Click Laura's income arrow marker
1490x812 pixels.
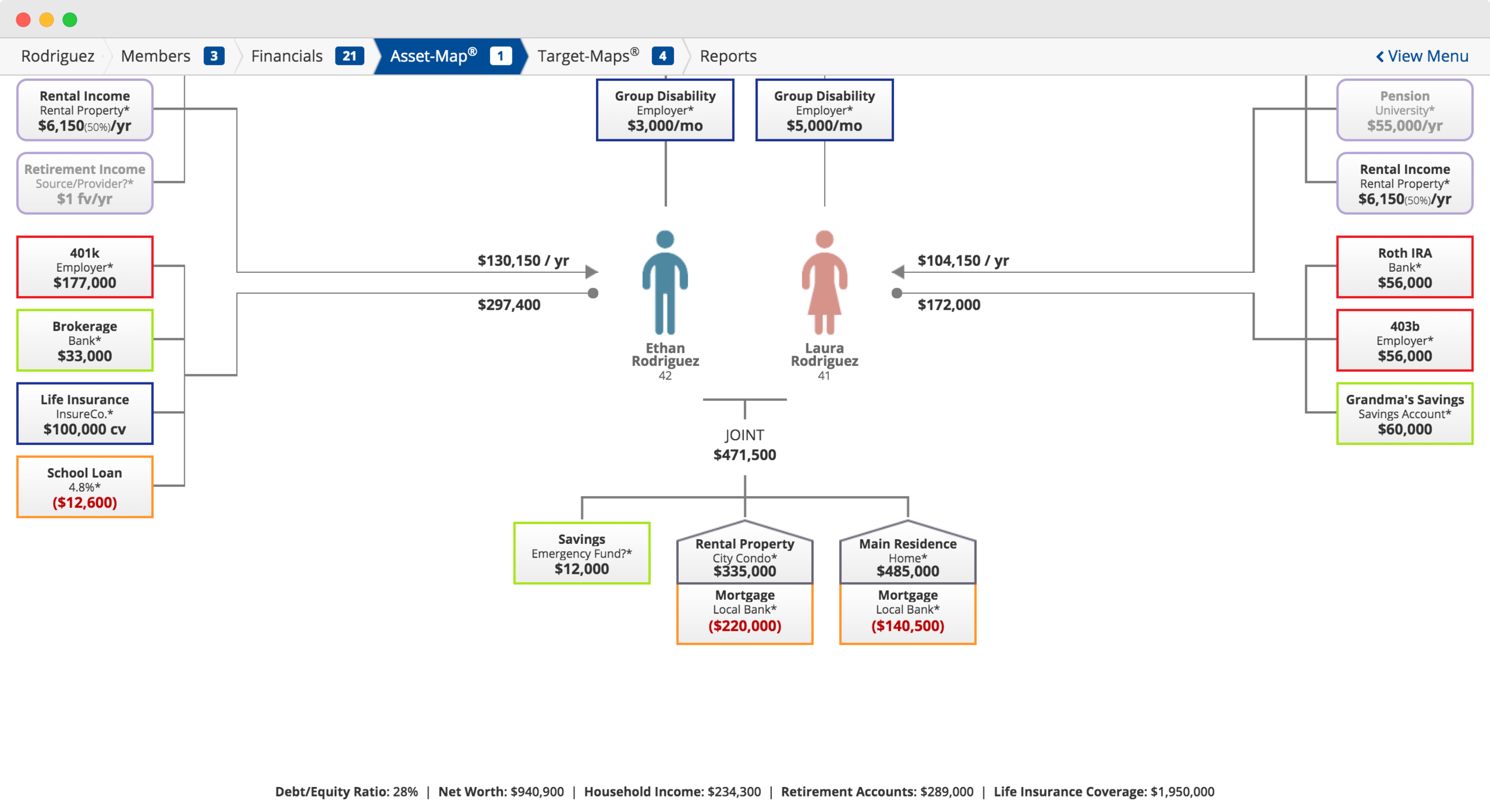click(x=898, y=272)
